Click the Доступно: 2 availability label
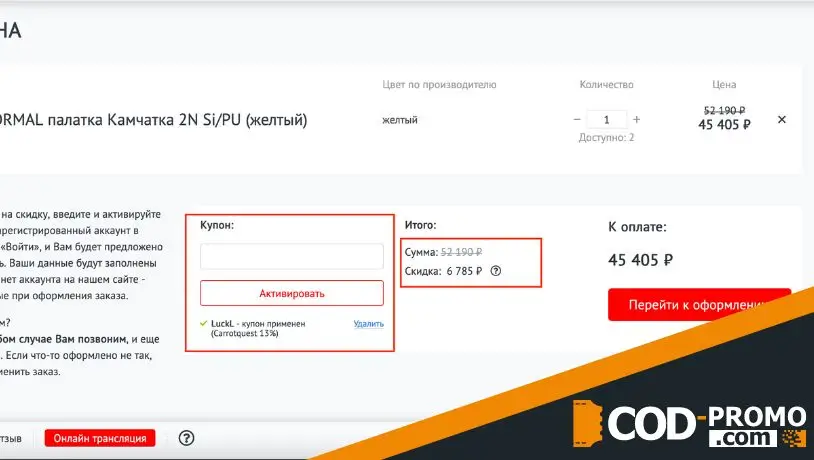The width and height of the screenshot is (814, 460). point(606,138)
